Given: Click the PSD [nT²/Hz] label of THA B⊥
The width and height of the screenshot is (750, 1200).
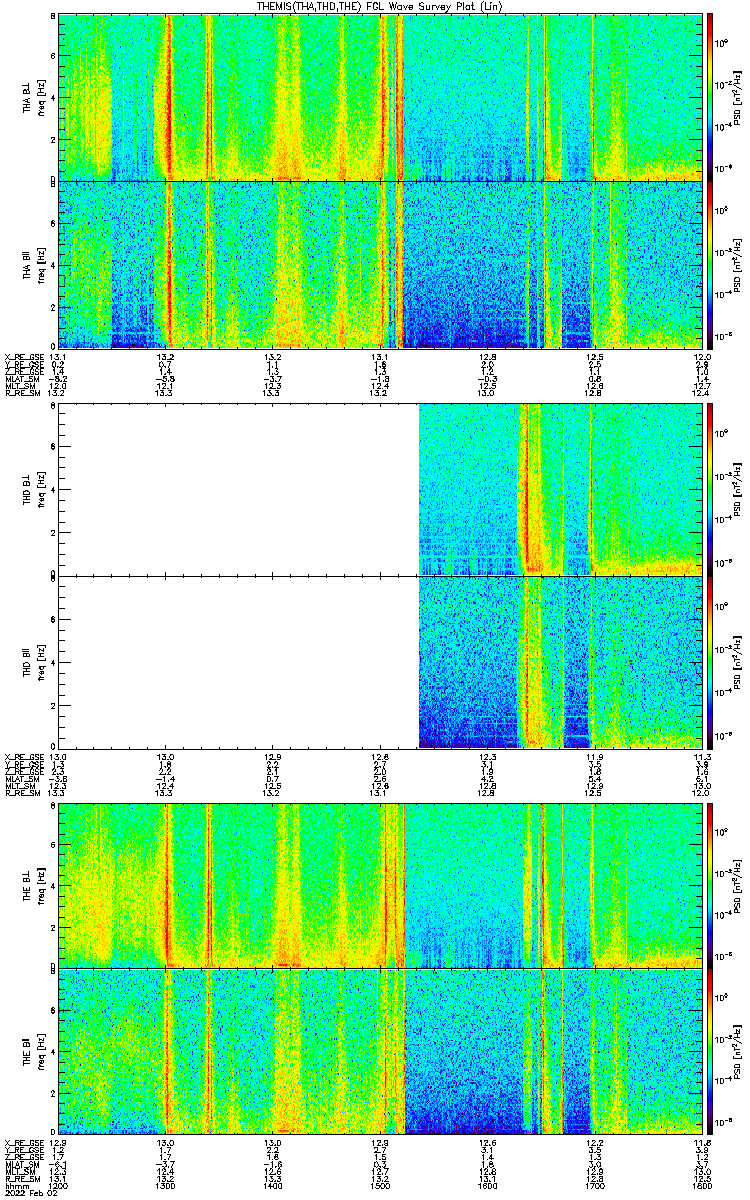Looking at the screenshot, I should click(x=738, y=97).
